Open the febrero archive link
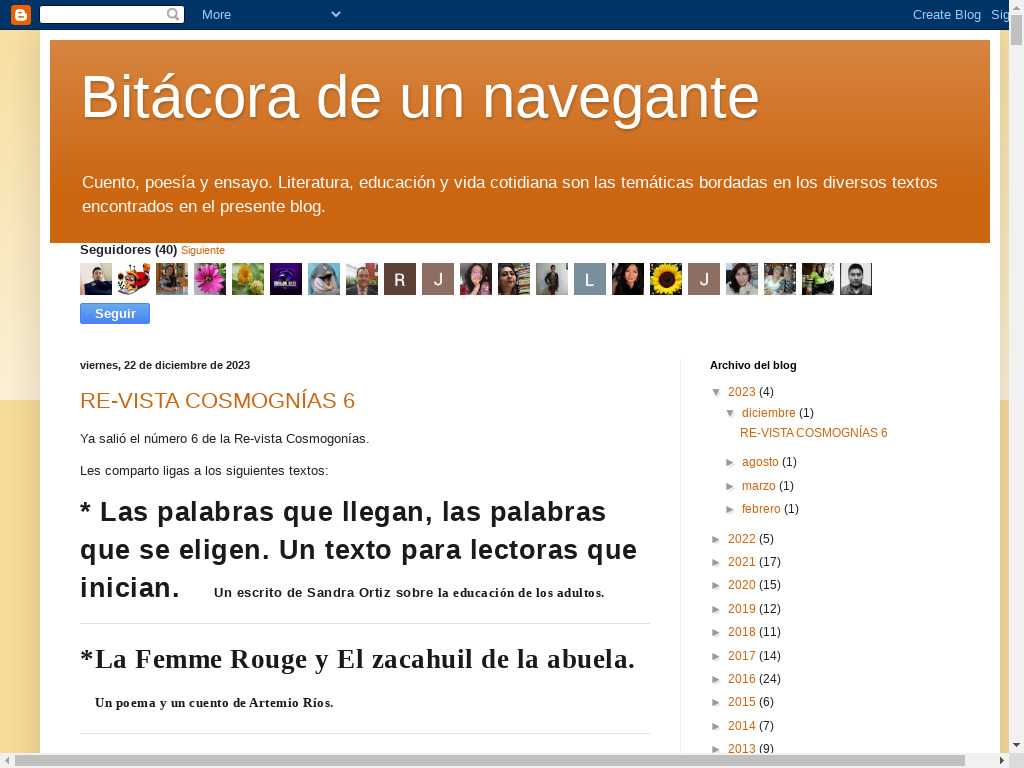The image size is (1024, 768). (x=761, y=509)
